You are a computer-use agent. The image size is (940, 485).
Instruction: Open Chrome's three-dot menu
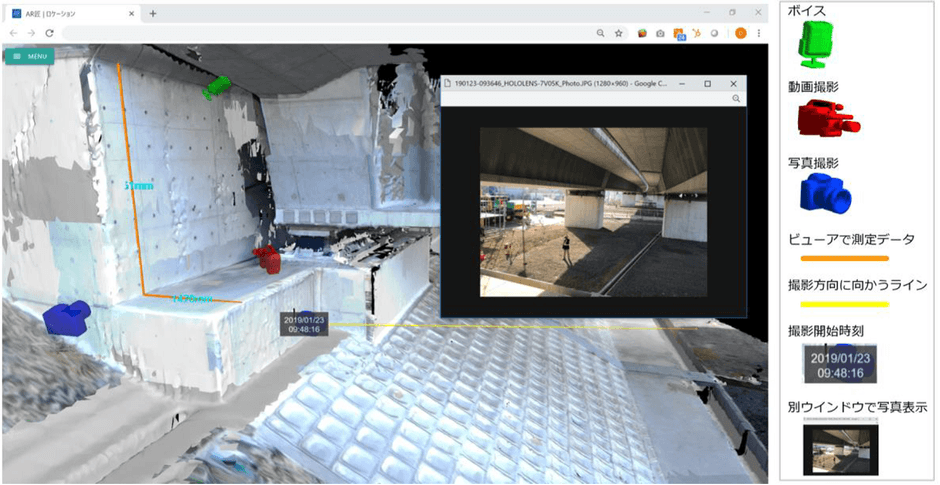coord(758,33)
